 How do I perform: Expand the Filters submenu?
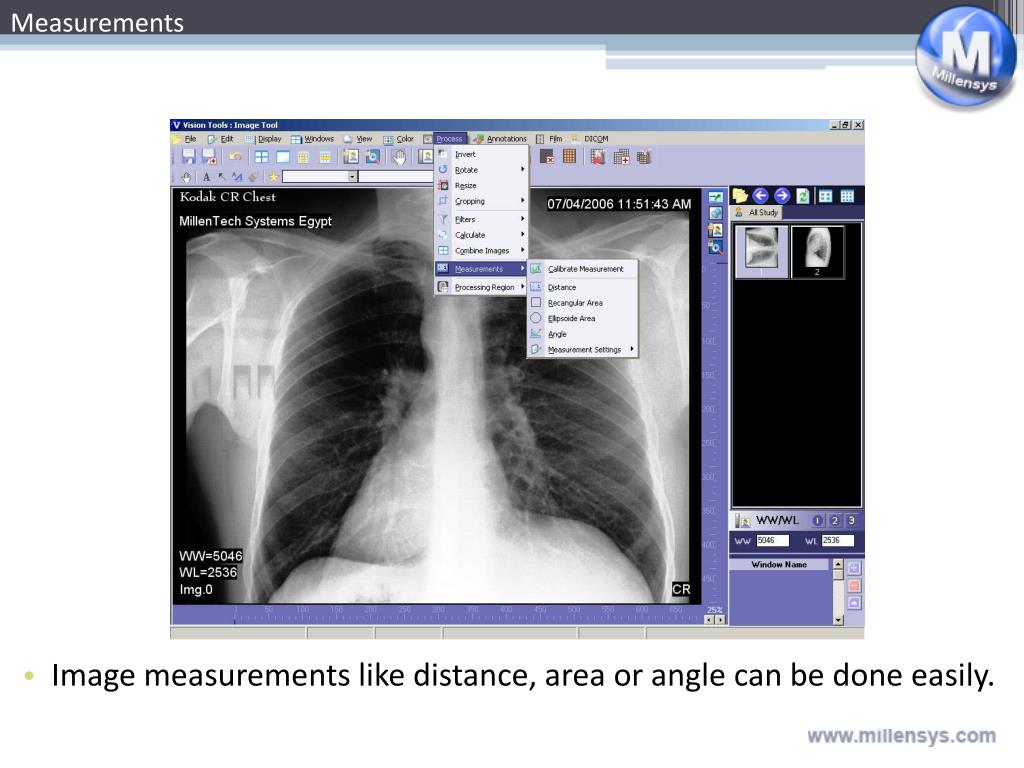click(482, 219)
